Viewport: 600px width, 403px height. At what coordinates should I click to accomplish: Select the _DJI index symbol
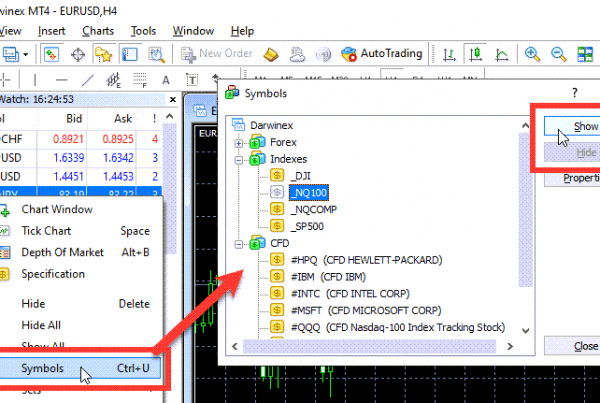[301, 176]
